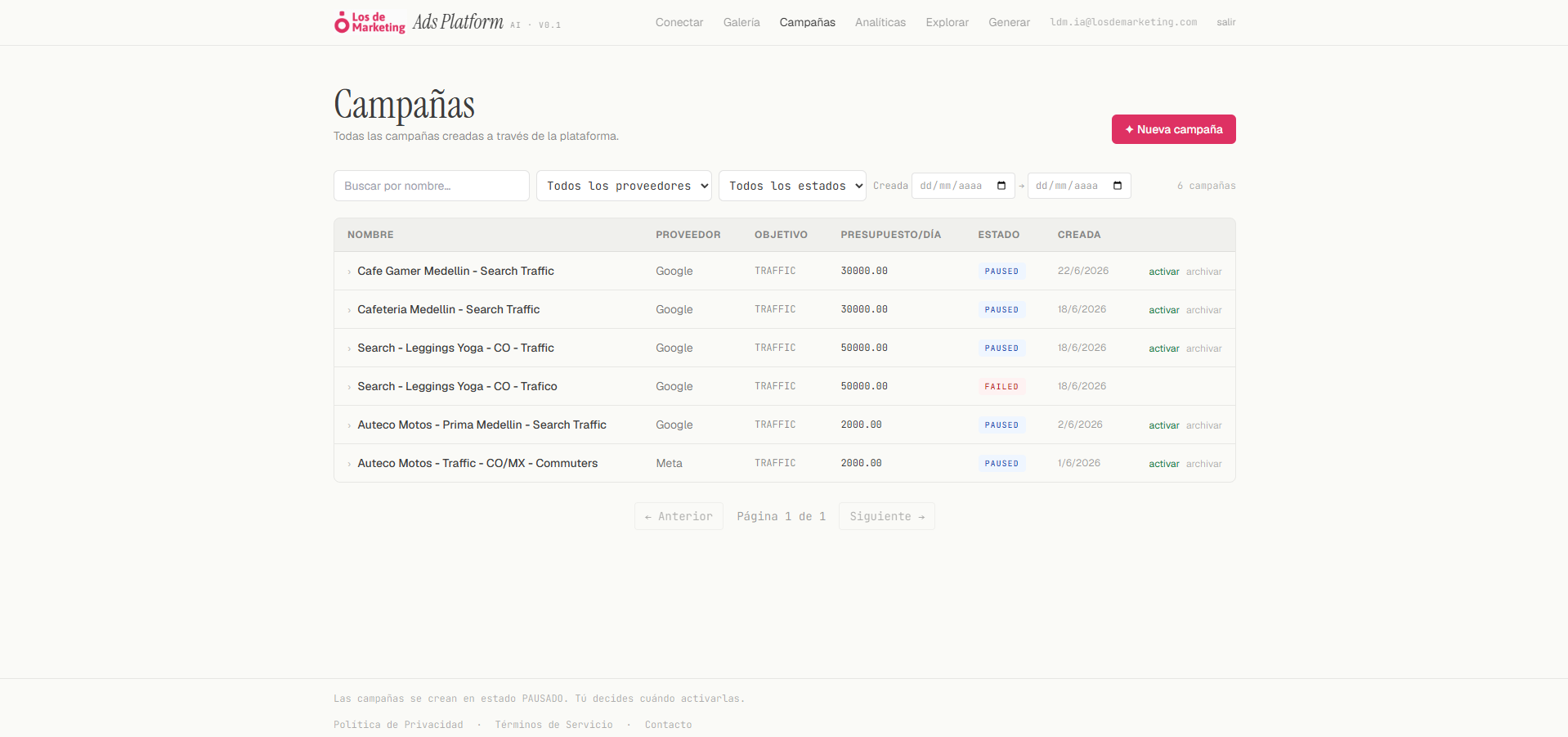Open Términos de Servicio footer link

point(553,725)
